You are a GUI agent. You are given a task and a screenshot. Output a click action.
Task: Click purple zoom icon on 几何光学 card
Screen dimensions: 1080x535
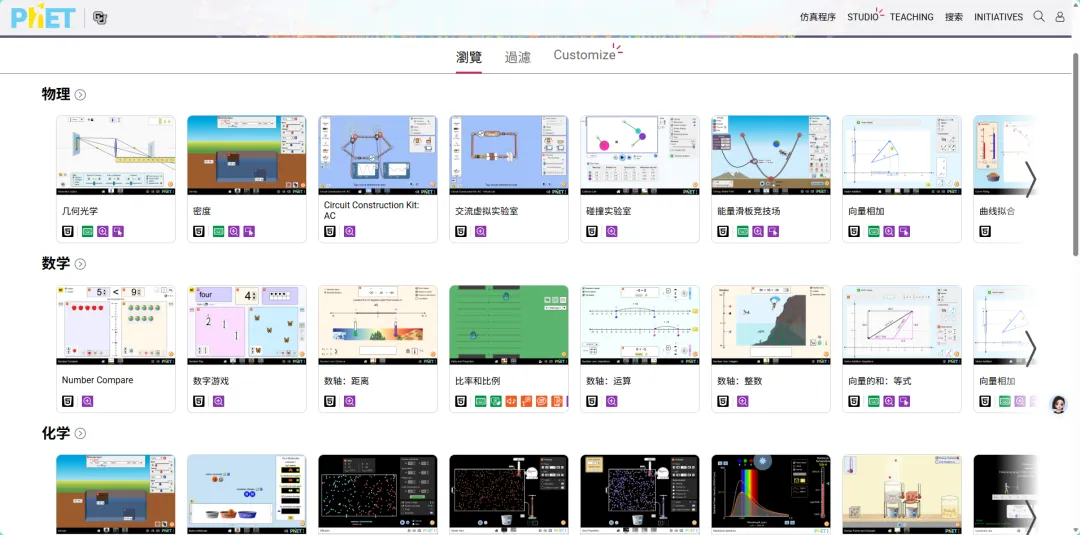103,231
